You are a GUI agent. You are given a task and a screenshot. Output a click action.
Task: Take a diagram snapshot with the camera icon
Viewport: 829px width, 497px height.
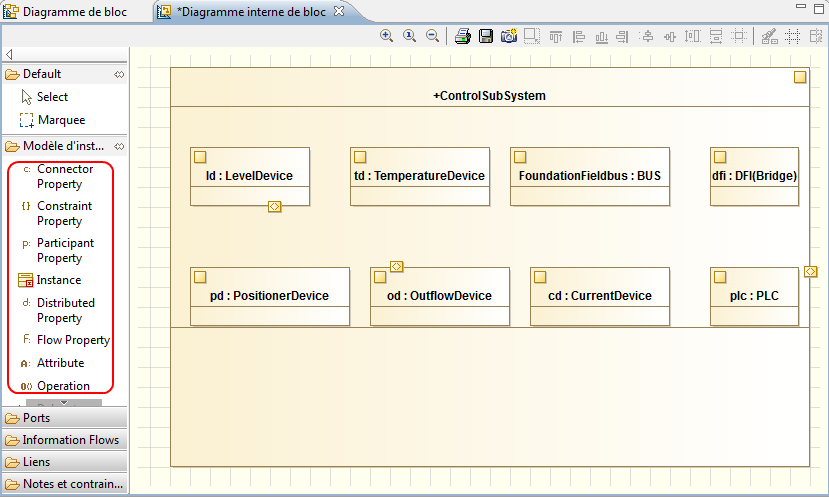coord(509,36)
